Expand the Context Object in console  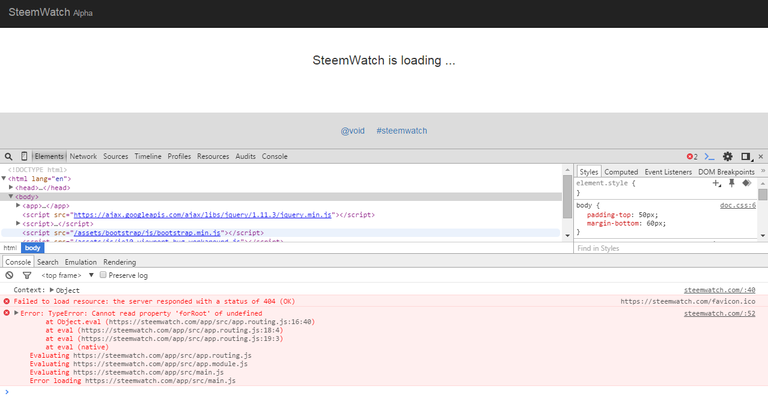point(52,290)
